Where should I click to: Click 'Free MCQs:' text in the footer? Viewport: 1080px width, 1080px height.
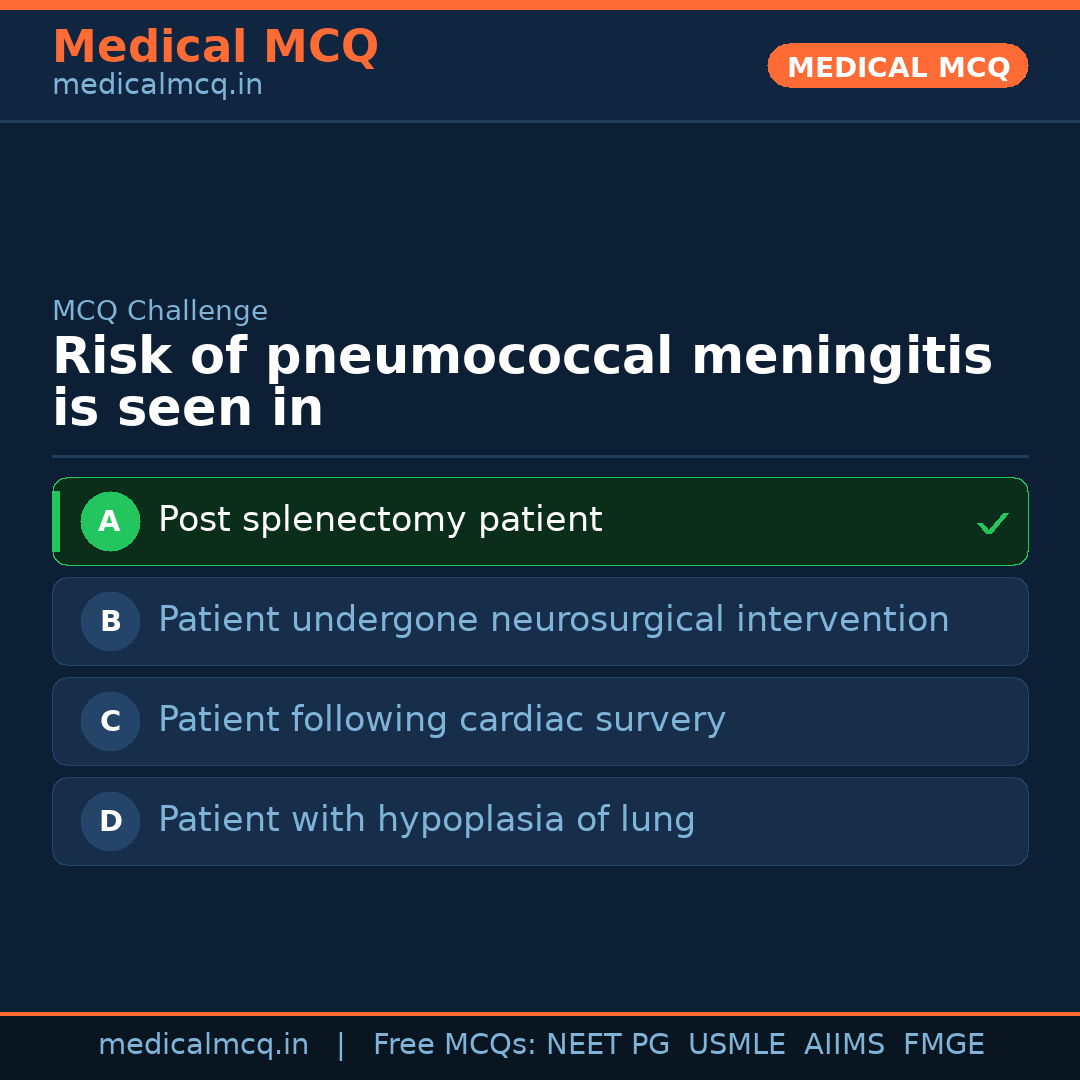pos(454,1045)
